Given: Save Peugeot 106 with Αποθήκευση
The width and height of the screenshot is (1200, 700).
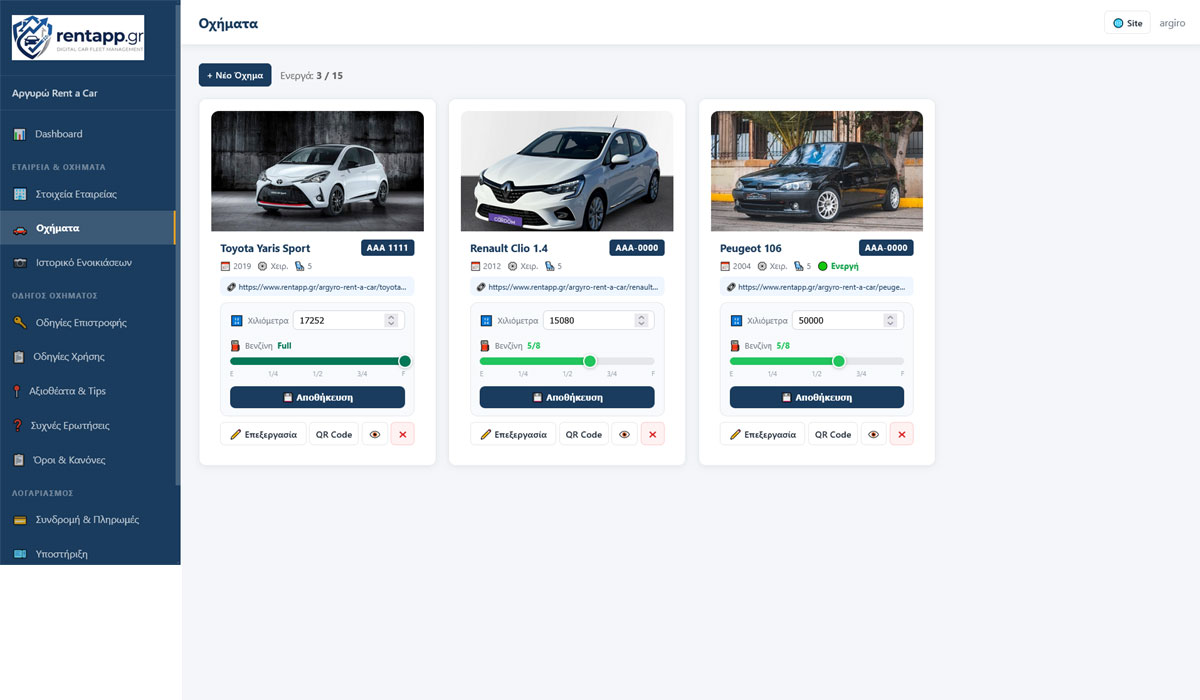Looking at the screenshot, I should tap(817, 397).
